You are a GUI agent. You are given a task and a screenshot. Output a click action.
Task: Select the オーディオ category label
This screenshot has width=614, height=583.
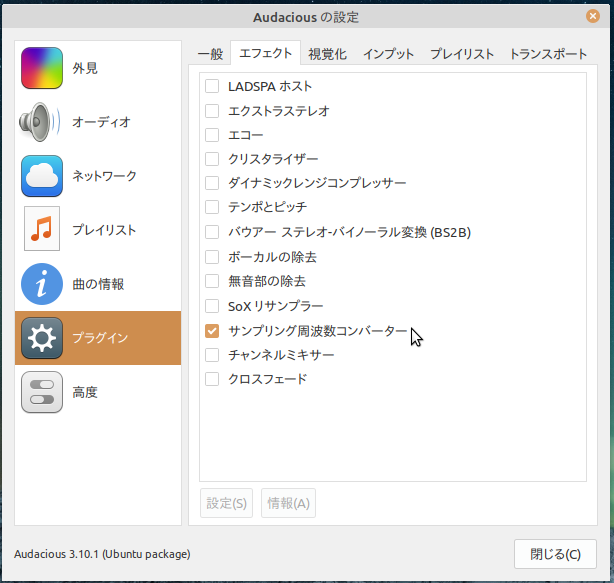(101, 122)
